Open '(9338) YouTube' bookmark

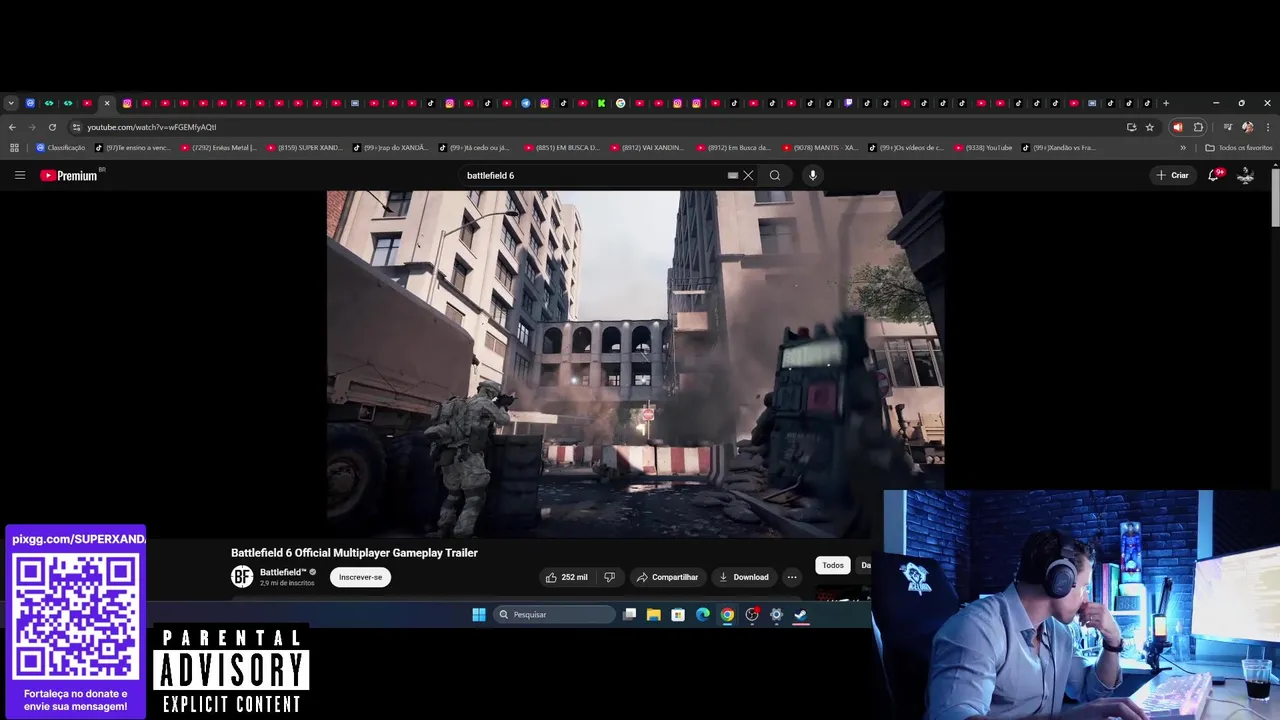983,148
